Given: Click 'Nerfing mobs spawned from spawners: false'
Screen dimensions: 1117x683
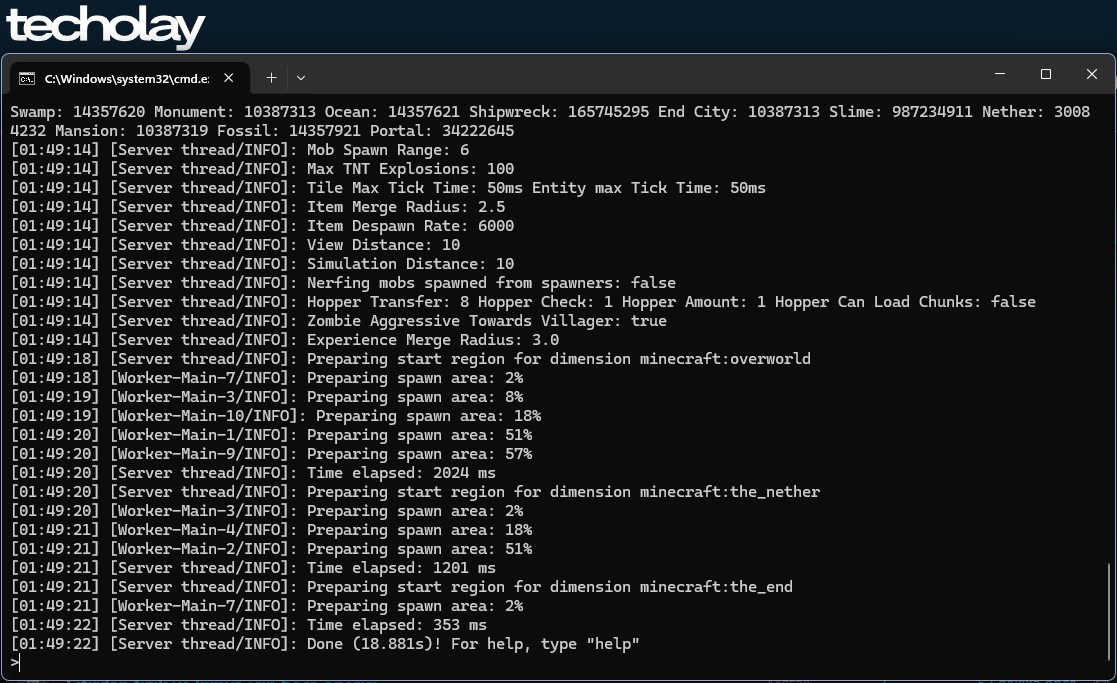Looking at the screenshot, I should point(343,283).
